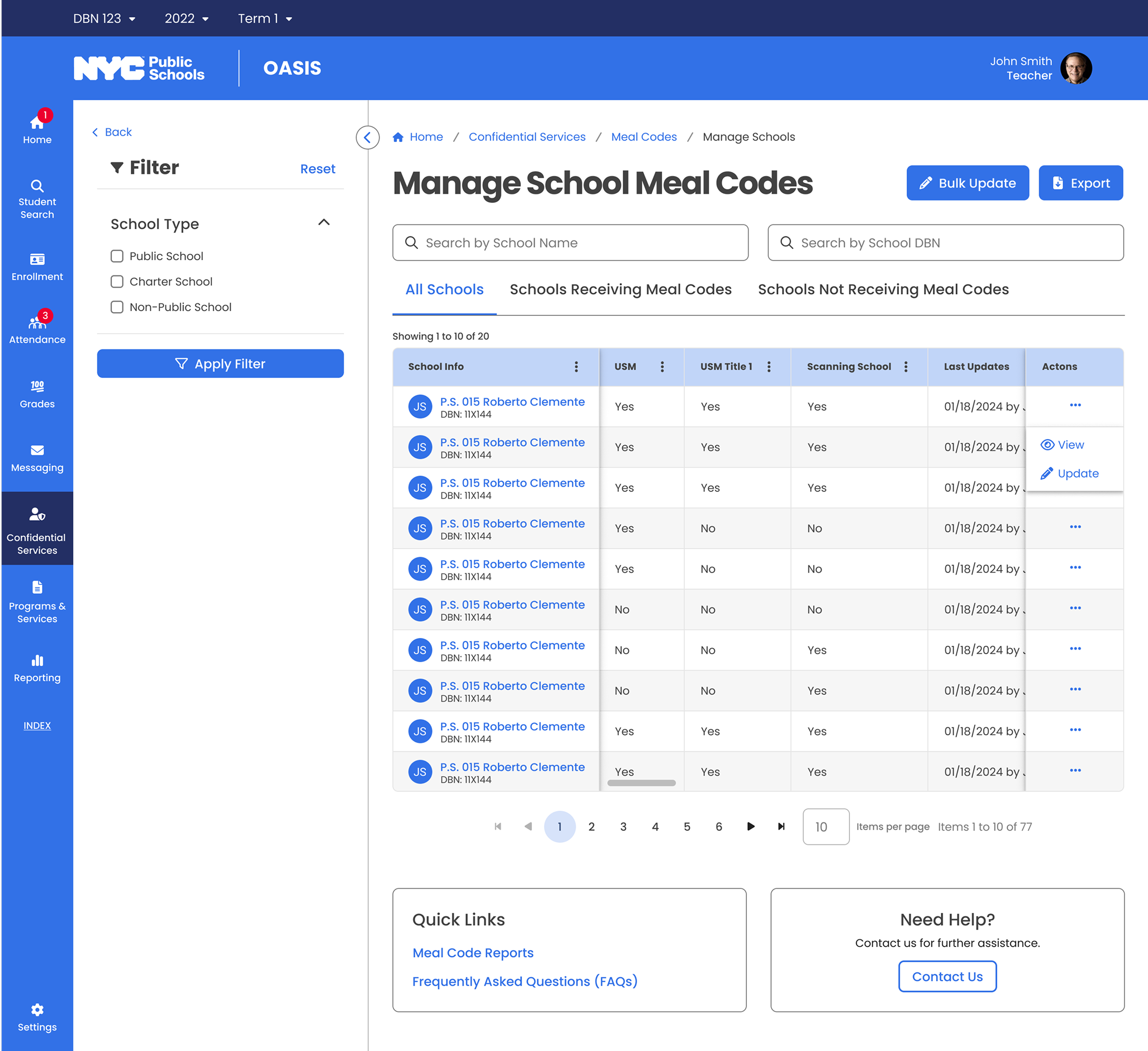
Task: Navigate to Attendance via sidebar
Action: click(36, 327)
